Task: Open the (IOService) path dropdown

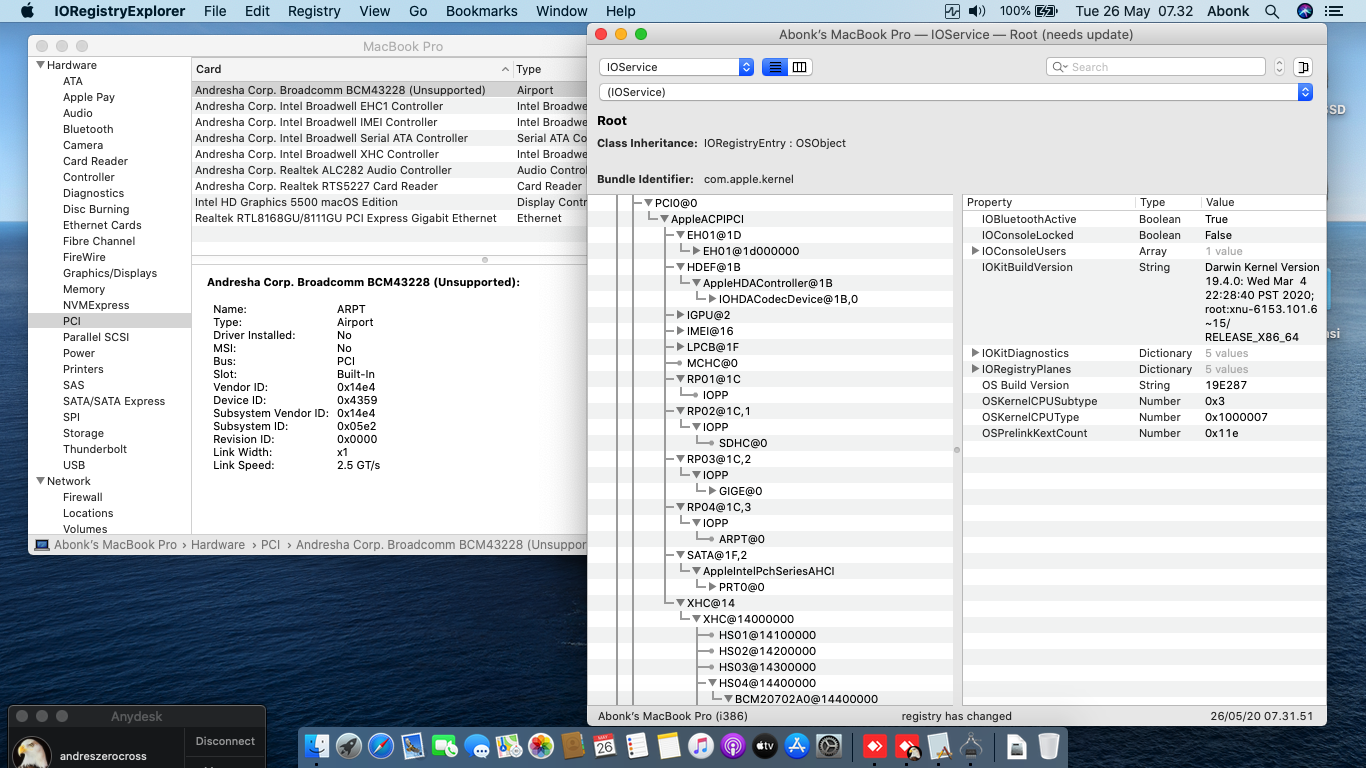Action: point(955,92)
